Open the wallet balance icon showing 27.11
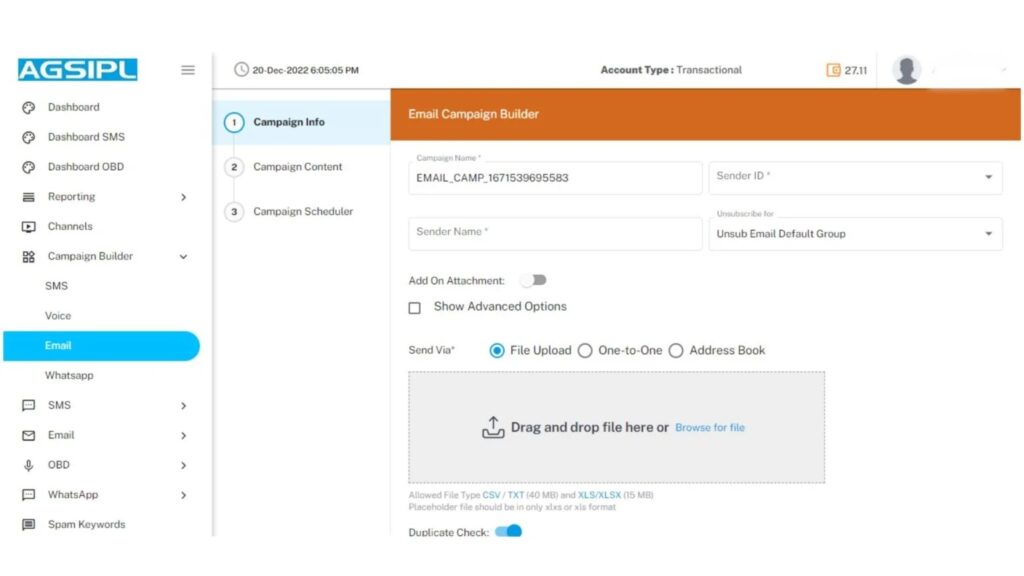 click(x=833, y=70)
